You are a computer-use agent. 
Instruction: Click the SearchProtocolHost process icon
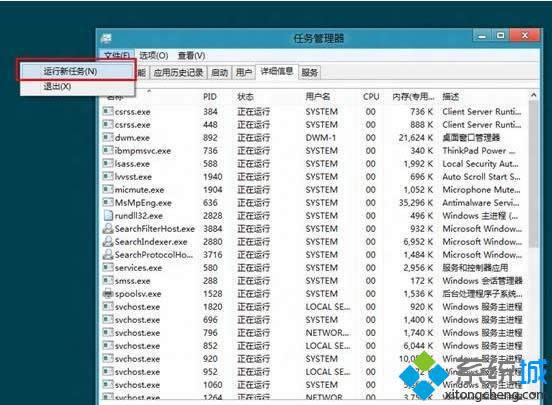click(x=108, y=255)
